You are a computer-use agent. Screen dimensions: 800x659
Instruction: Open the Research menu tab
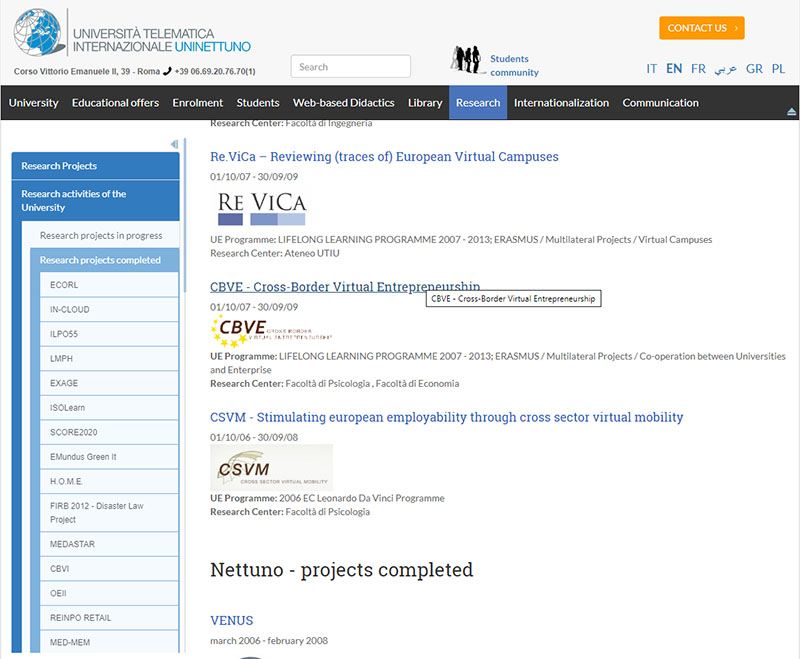[x=477, y=103]
